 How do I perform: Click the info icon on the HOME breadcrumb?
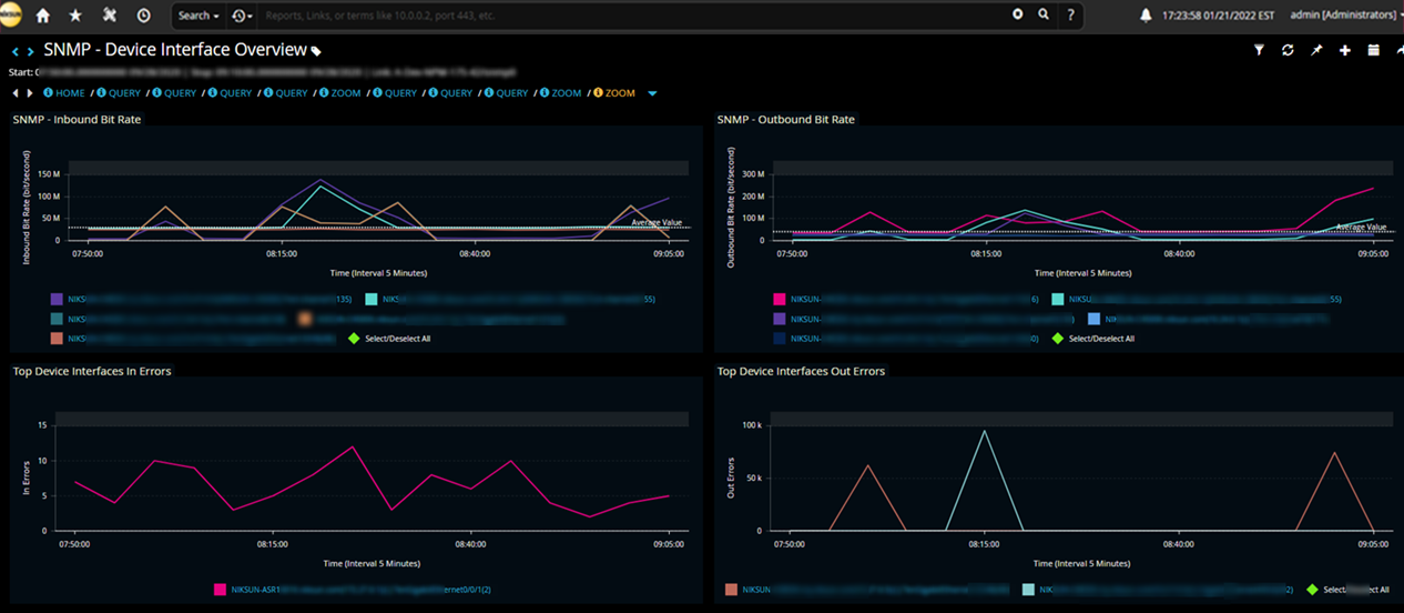tap(48, 93)
